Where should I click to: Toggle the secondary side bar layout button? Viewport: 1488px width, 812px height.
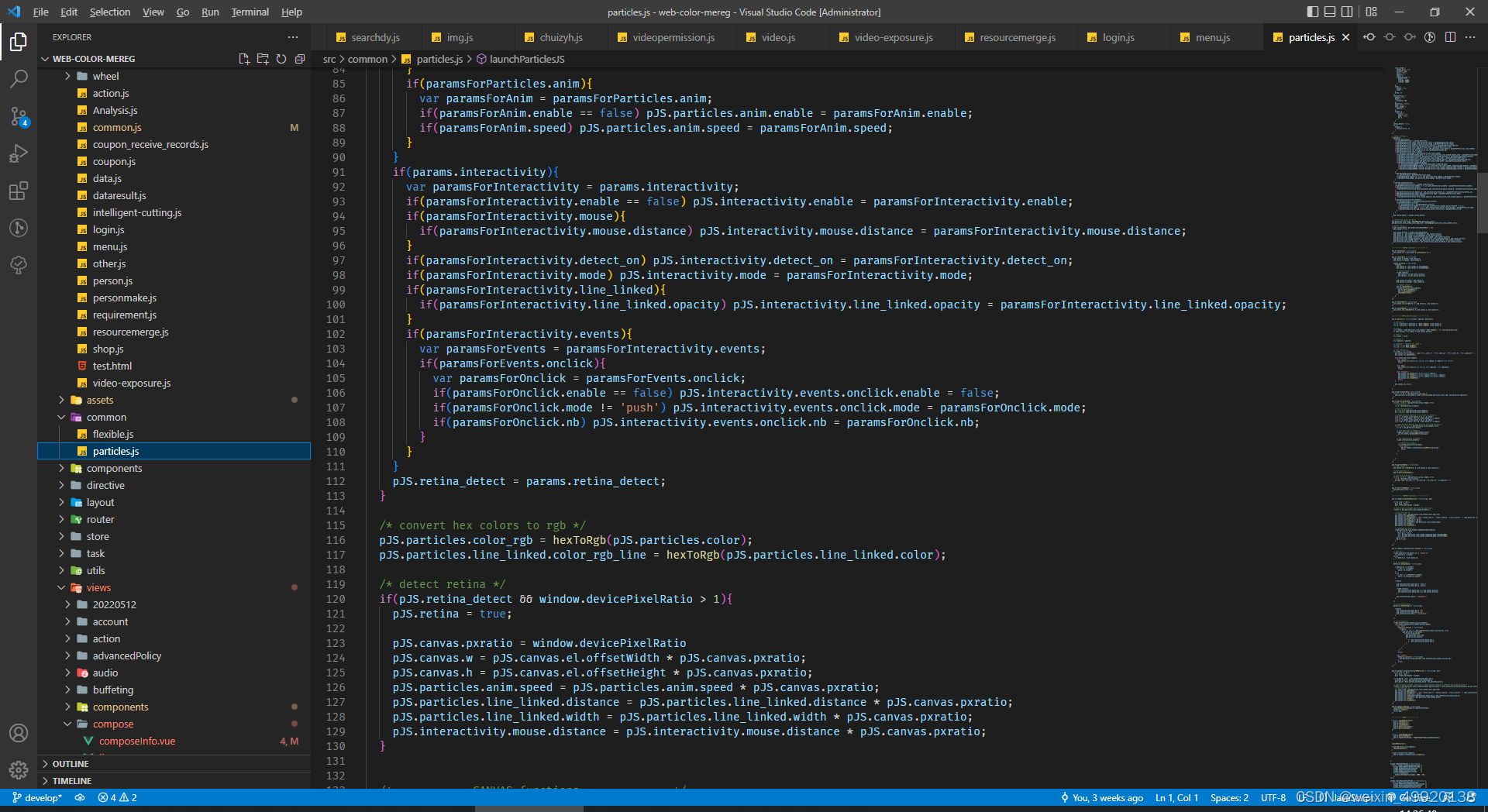[1348, 12]
